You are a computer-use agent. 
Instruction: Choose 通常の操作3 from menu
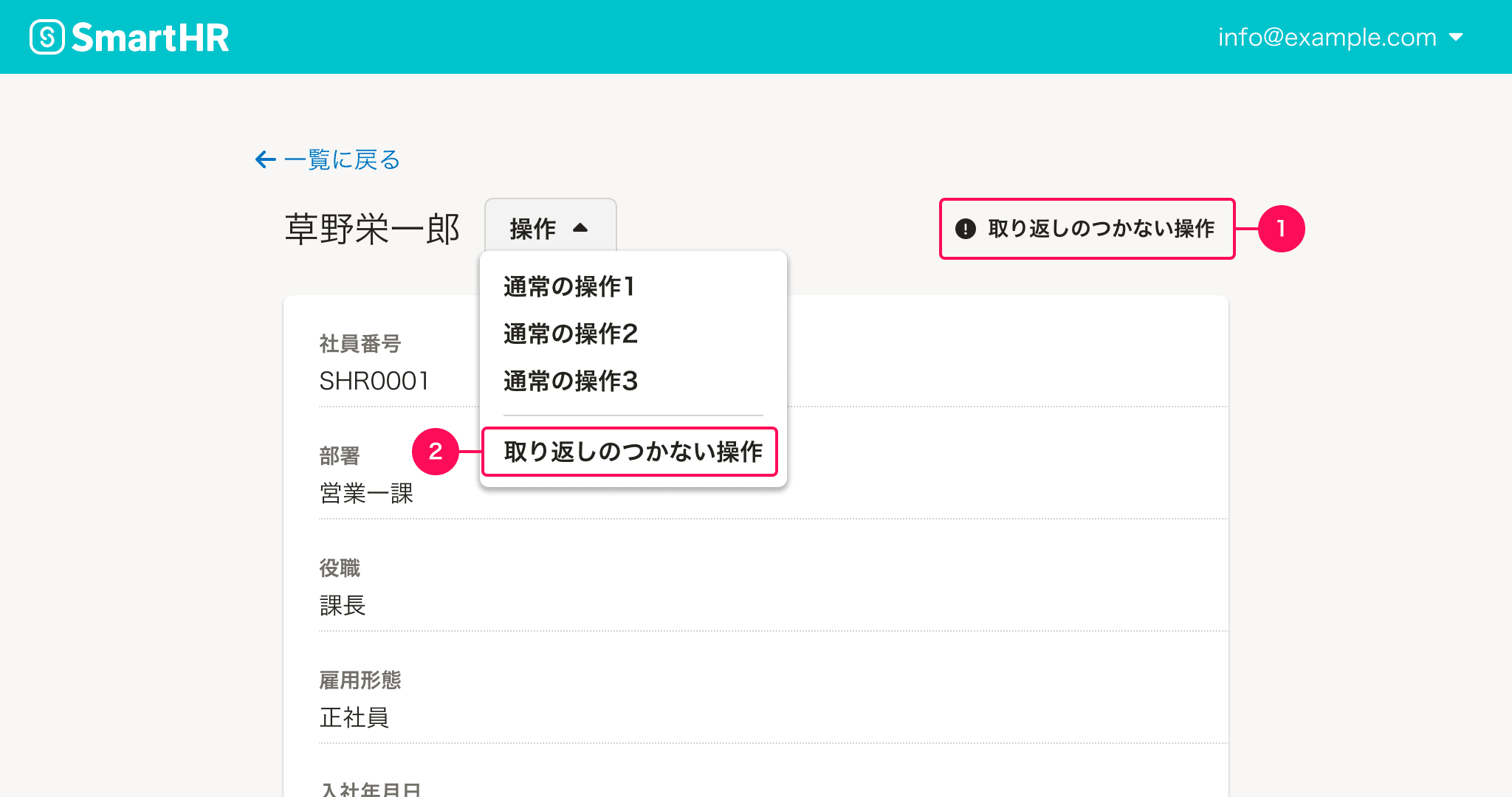coord(570,381)
